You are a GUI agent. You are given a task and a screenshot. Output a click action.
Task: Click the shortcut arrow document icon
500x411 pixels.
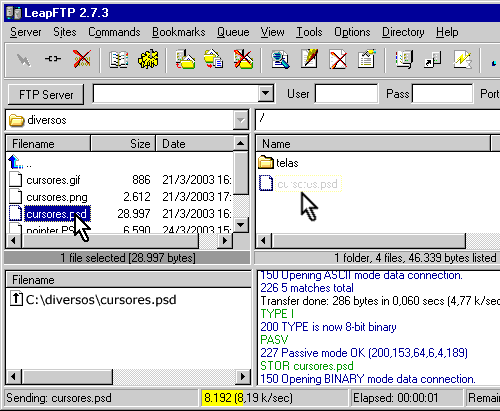(x=433, y=60)
